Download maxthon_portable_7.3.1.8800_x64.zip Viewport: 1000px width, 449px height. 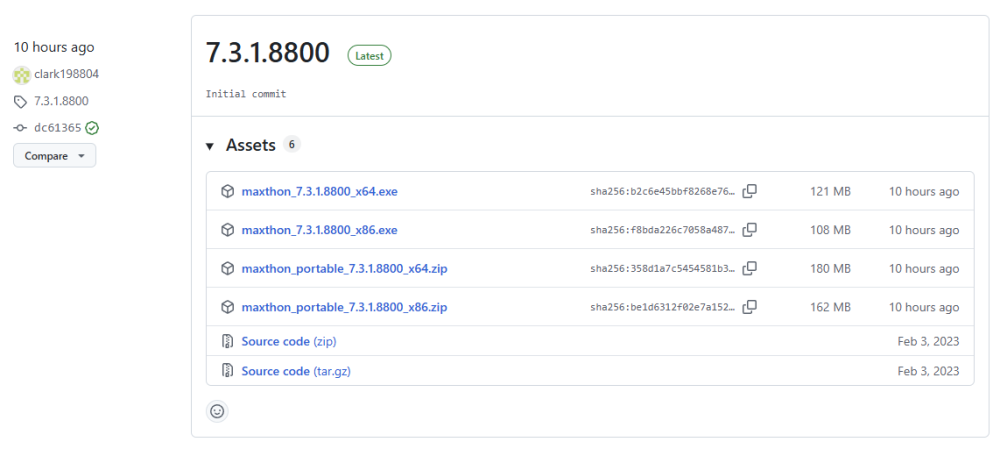[x=344, y=268]
